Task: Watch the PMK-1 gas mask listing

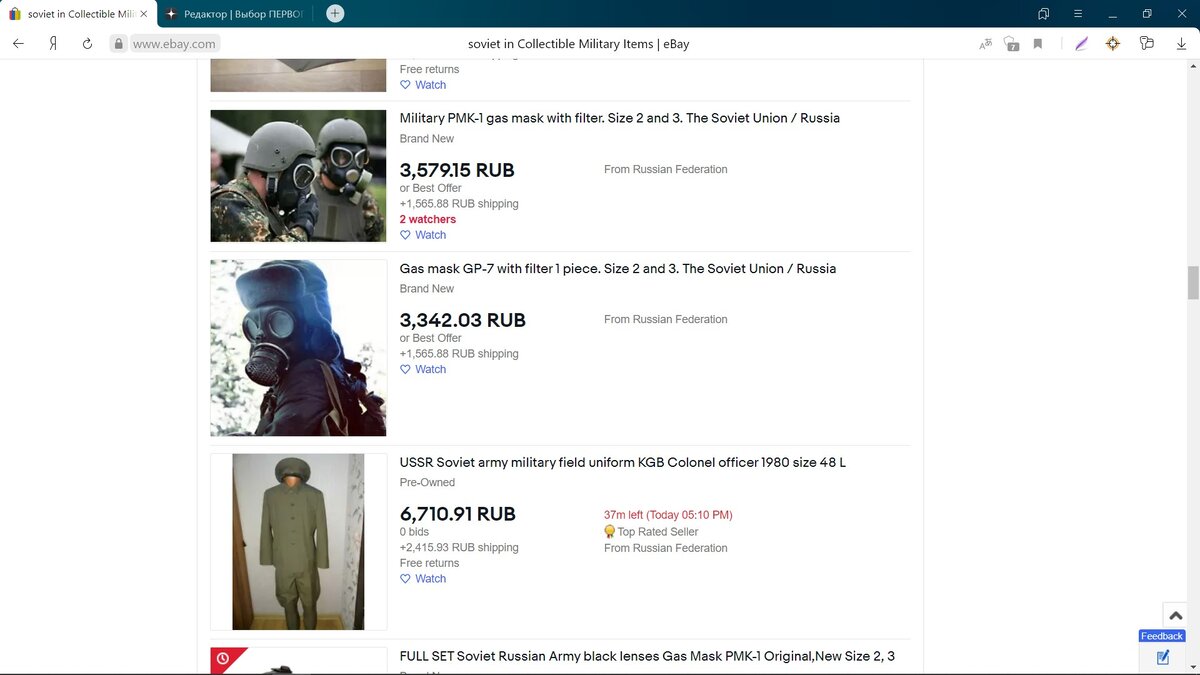Action: 423,235
